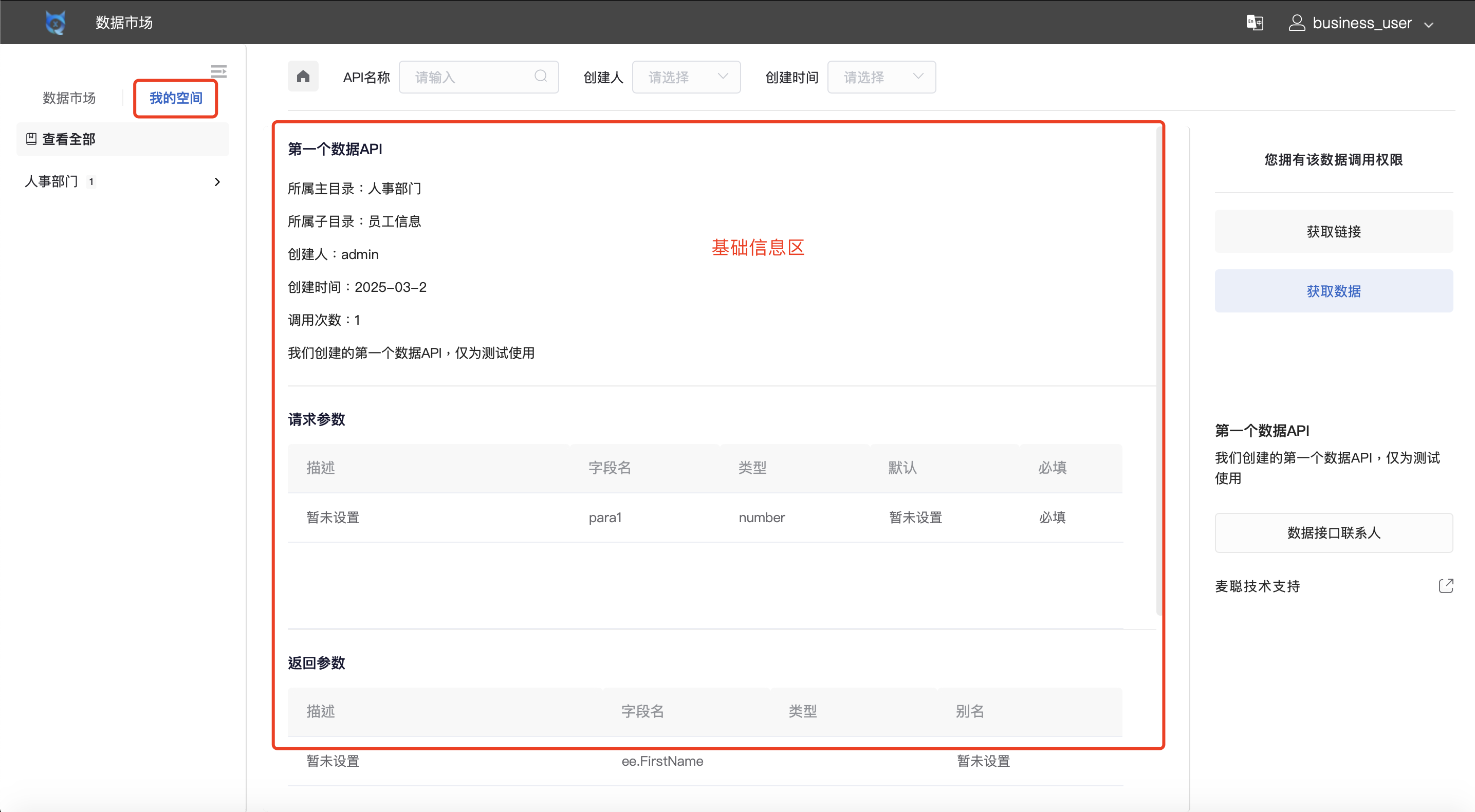Click the 获取链接 button
Screen dimensions: 1475x812
pyautogui.click(x=1334, y=231)
